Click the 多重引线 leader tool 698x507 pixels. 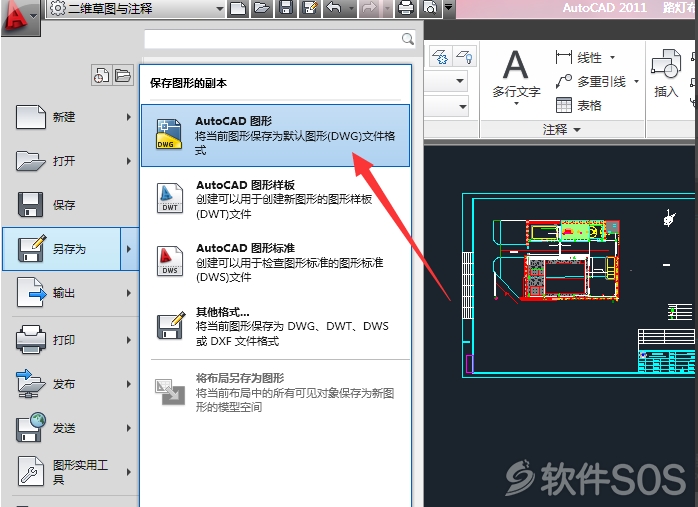(591, 81)
